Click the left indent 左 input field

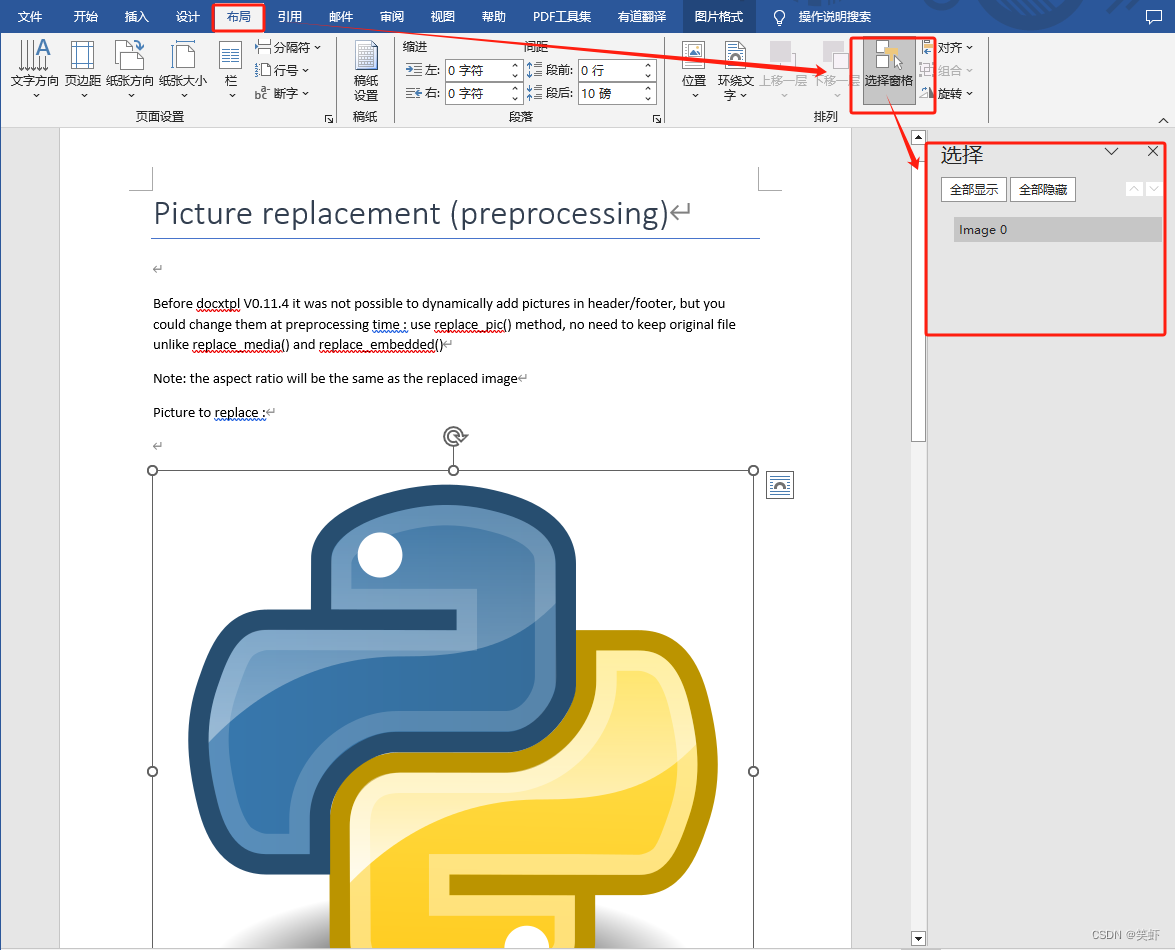477,70
